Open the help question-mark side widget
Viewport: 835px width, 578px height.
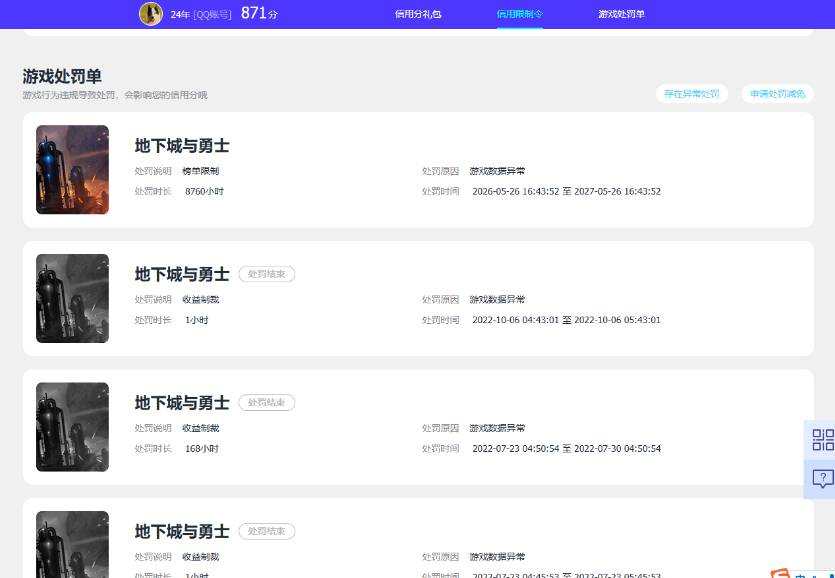tap(823, 479)
